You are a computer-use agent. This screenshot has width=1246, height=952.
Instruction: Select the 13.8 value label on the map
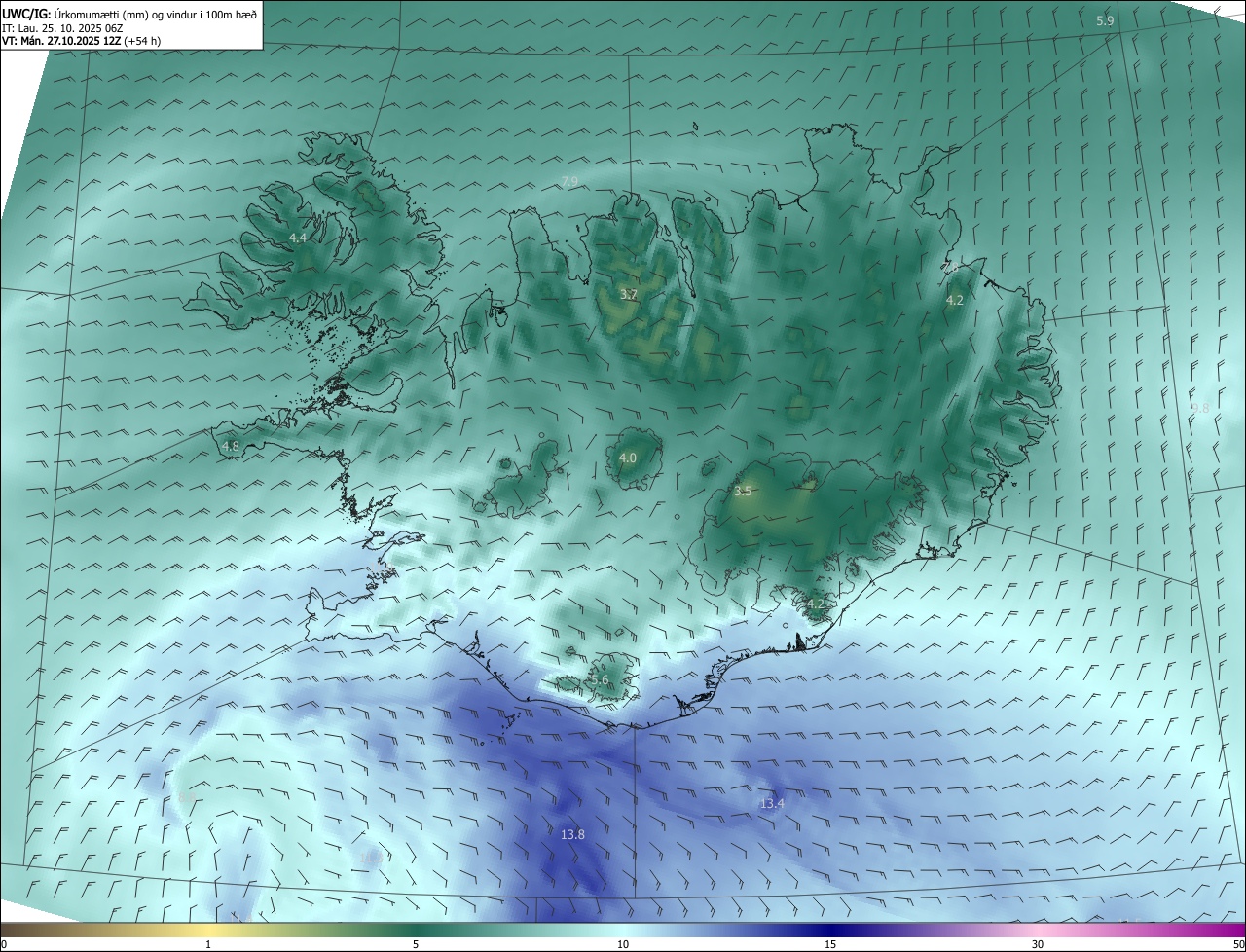pos(573,834)
